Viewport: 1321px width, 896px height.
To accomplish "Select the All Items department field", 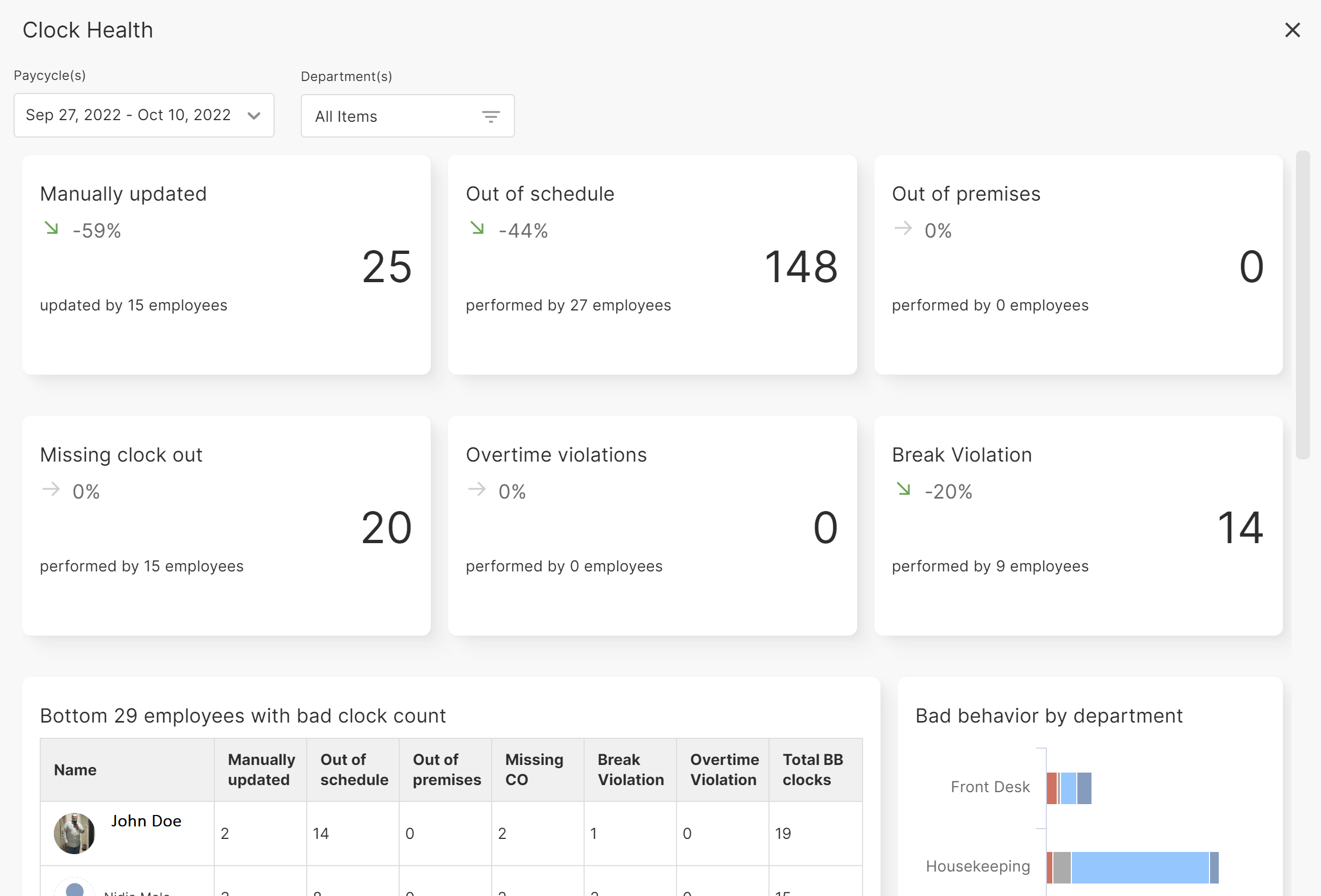I will pyautogui.click(x=407, y=116).
